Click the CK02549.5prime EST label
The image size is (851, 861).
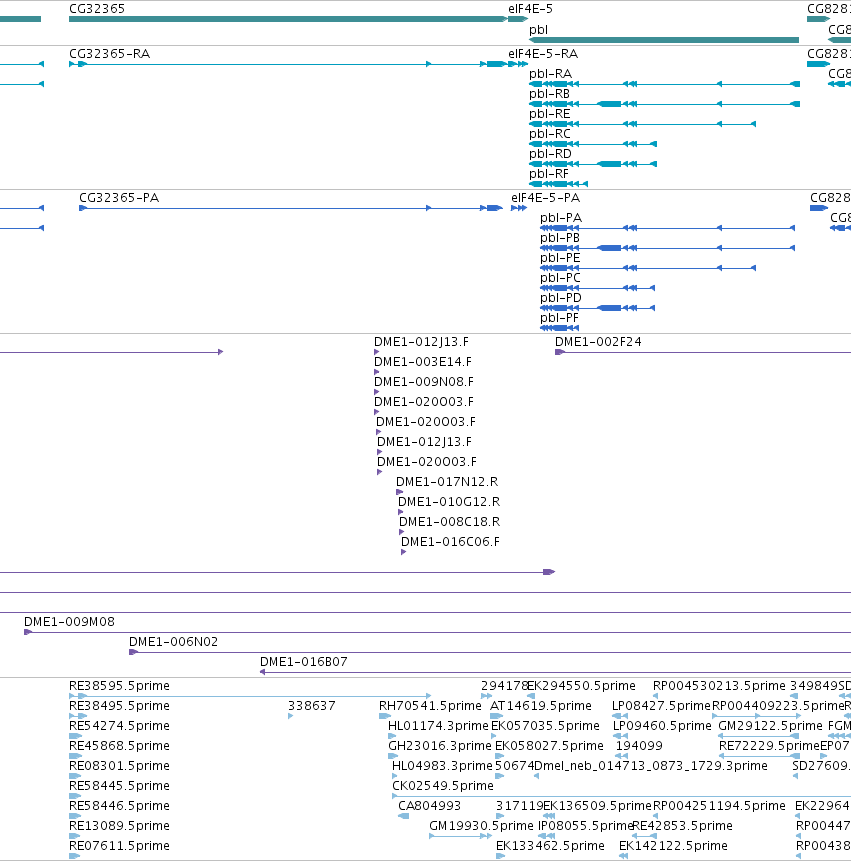pos(443,786)
